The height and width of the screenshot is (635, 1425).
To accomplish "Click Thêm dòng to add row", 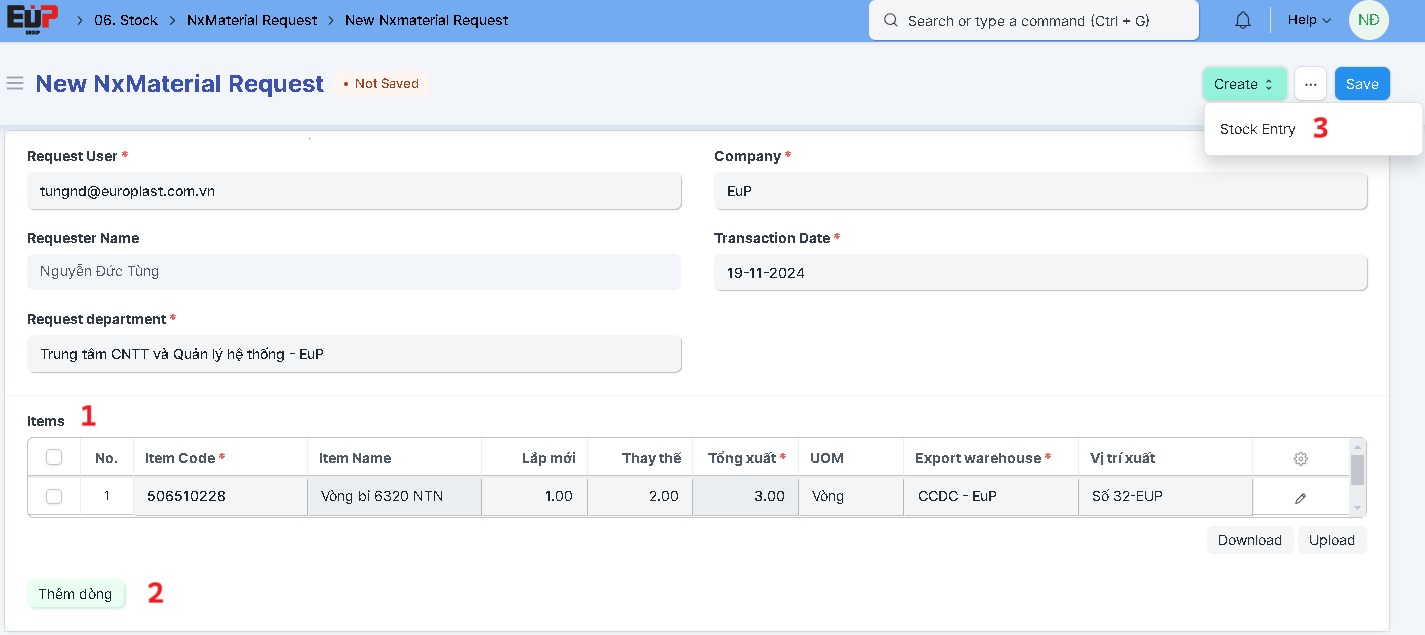I will click(76, 594).
